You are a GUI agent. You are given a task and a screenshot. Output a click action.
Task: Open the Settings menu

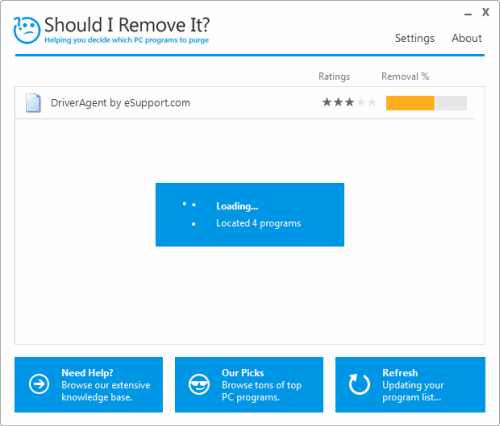point(415,38)
